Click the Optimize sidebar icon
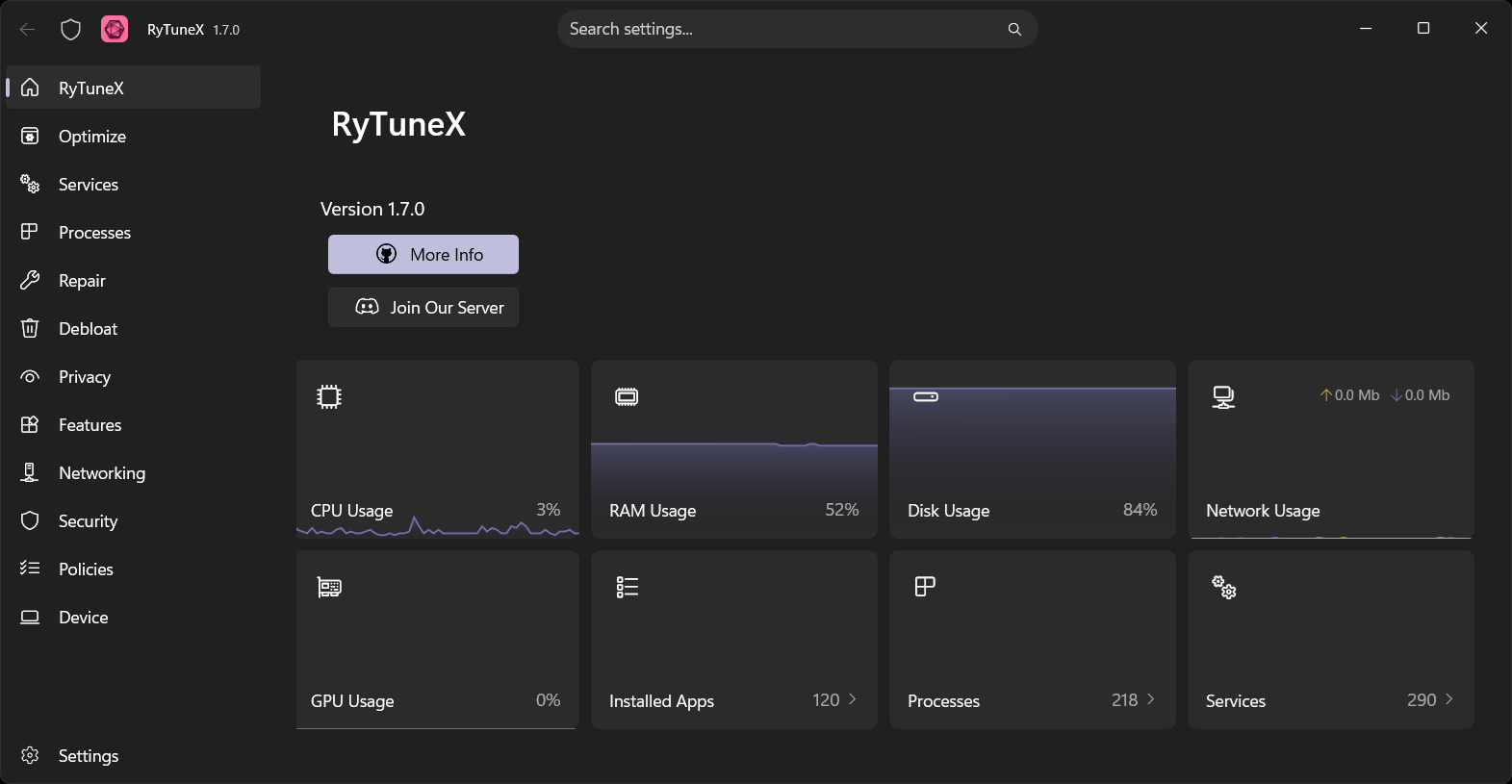The image size is (1512, 784). [x=30, y=136]
